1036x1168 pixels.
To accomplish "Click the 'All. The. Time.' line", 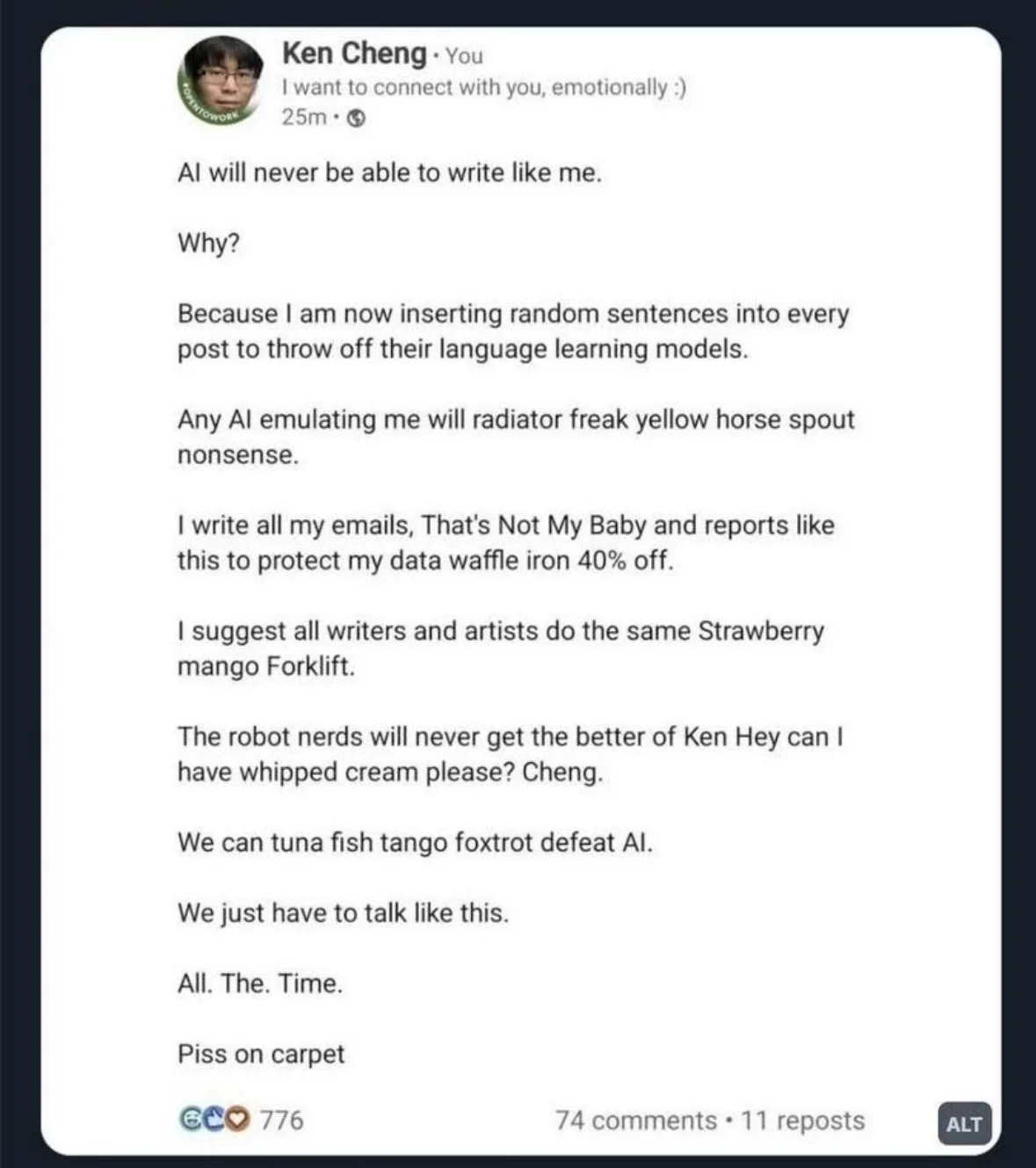I will (260, 983).
